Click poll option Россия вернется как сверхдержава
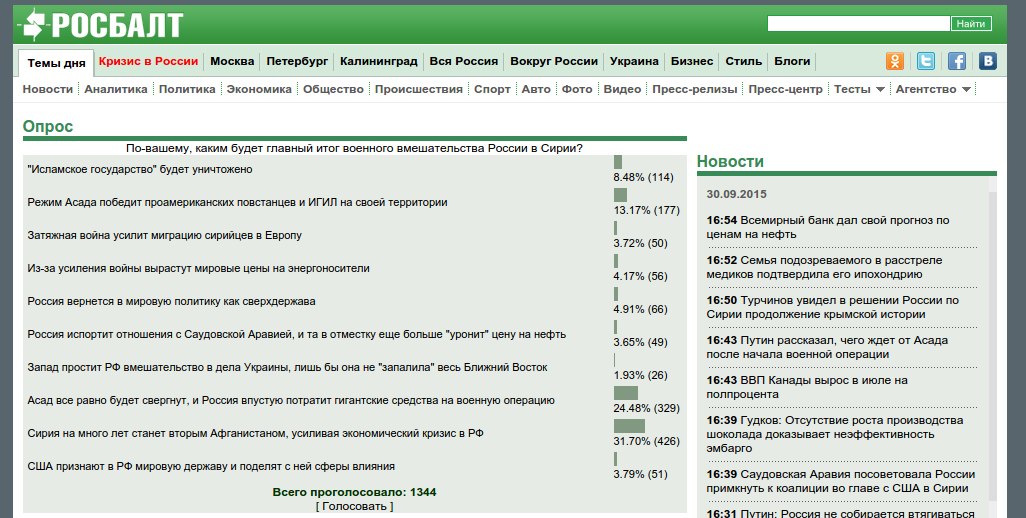 point(171,302)
